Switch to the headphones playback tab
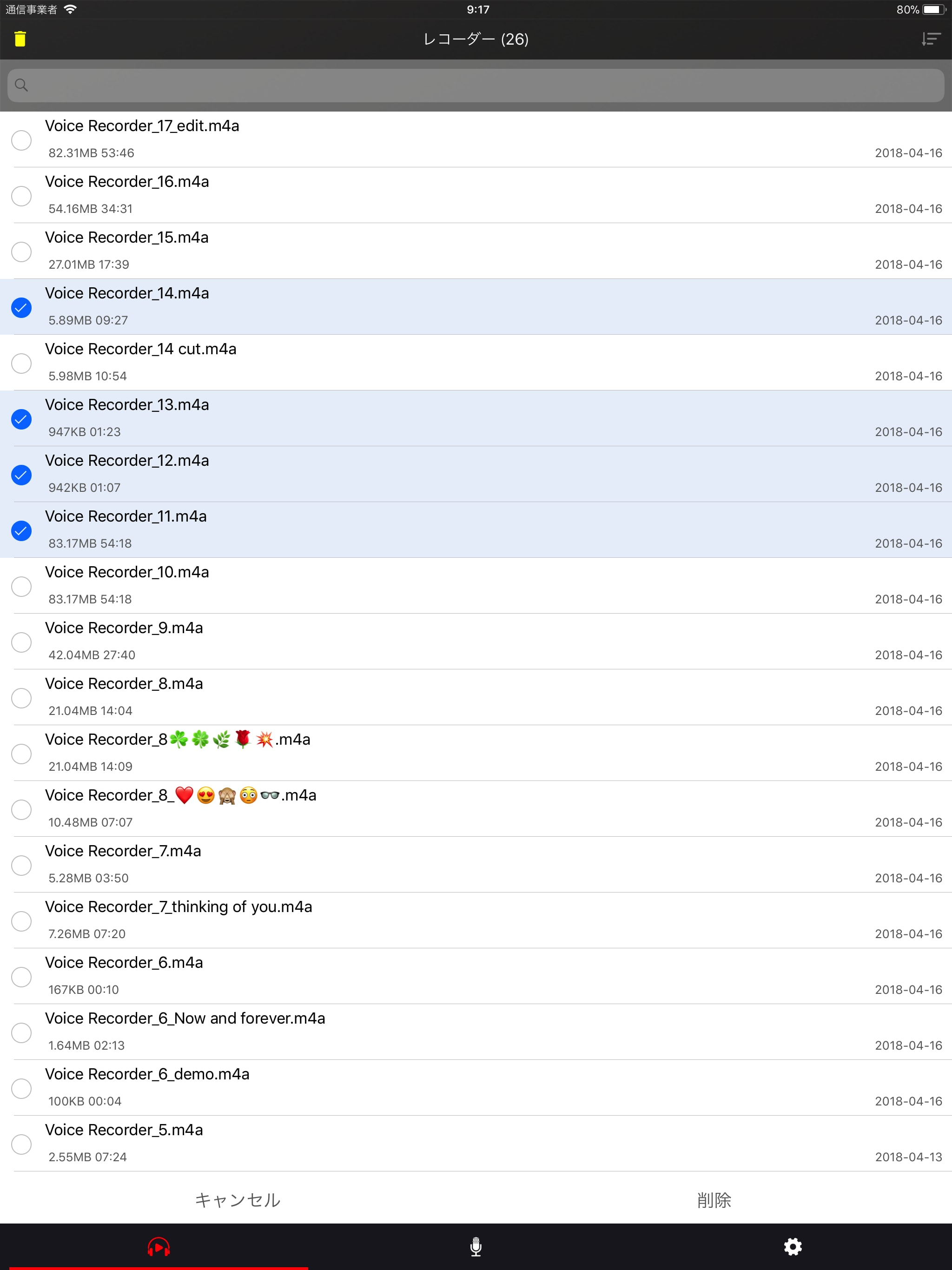Viewport: 952px width, 1270px height. pos(159,1246)
